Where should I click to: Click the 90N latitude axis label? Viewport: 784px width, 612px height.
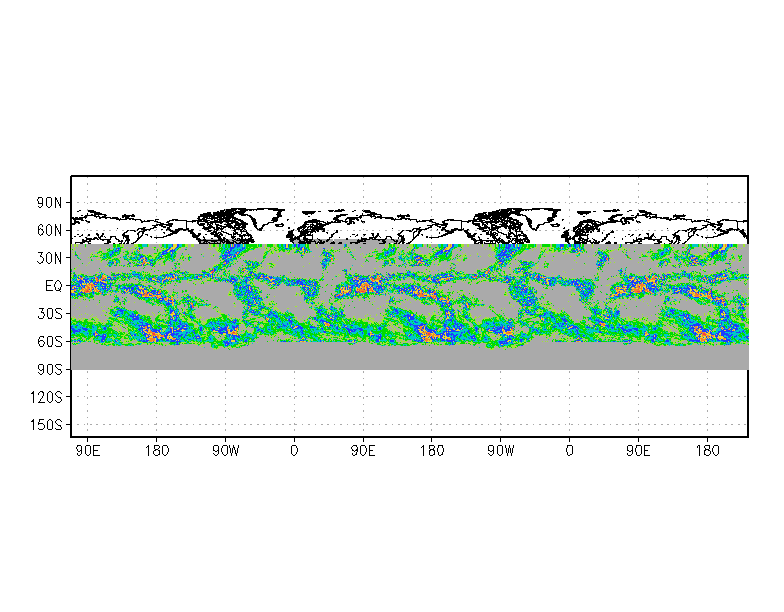point(49,203)
